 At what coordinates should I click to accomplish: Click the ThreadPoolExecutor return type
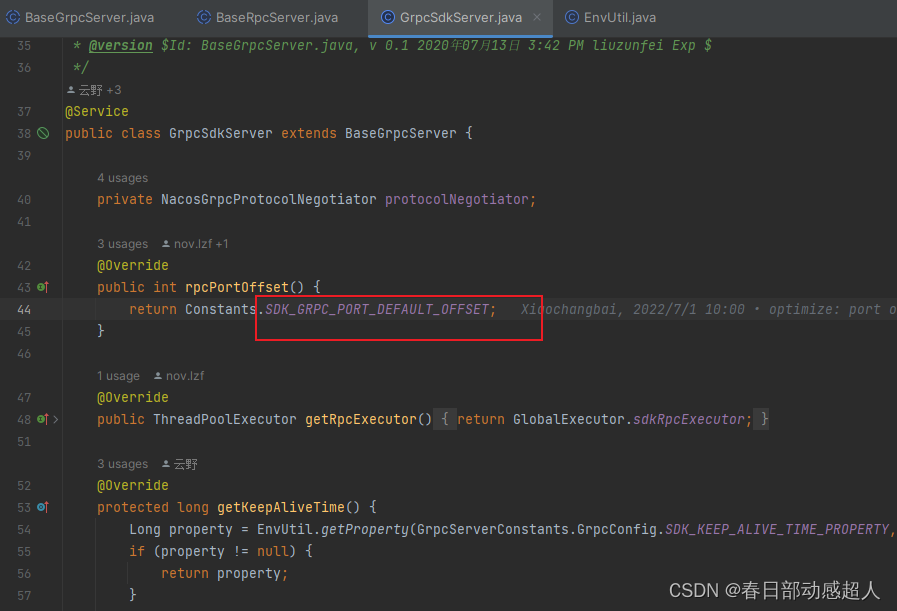coord(225,419)
